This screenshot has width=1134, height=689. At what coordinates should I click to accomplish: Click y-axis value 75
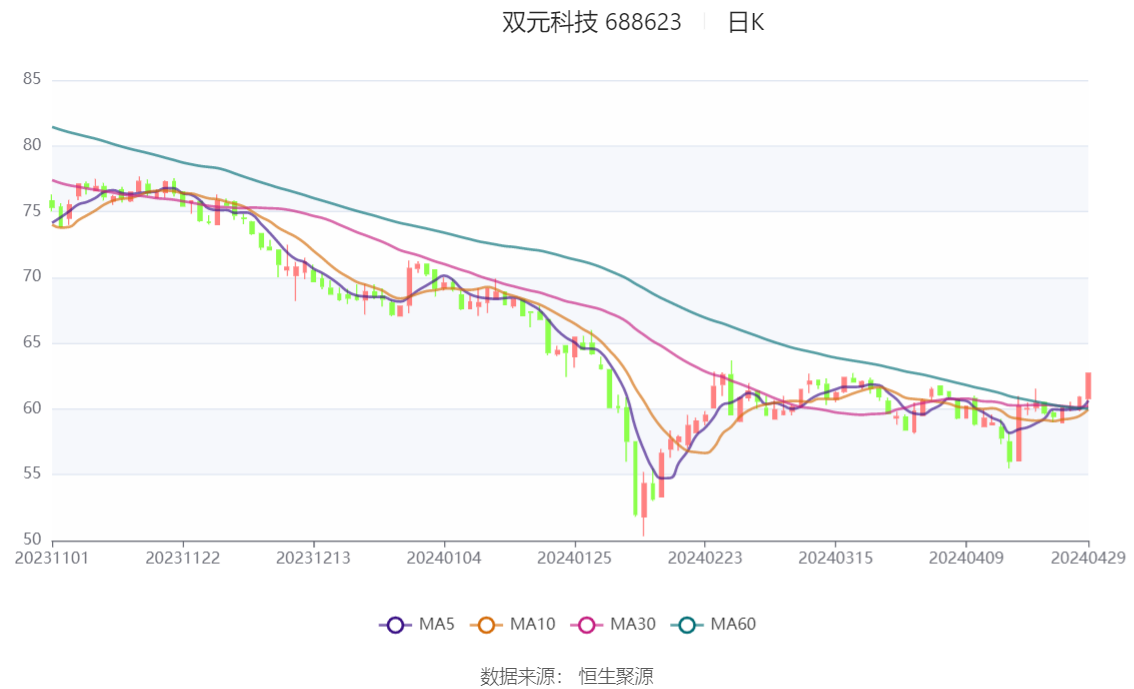[x=32, y=210]
